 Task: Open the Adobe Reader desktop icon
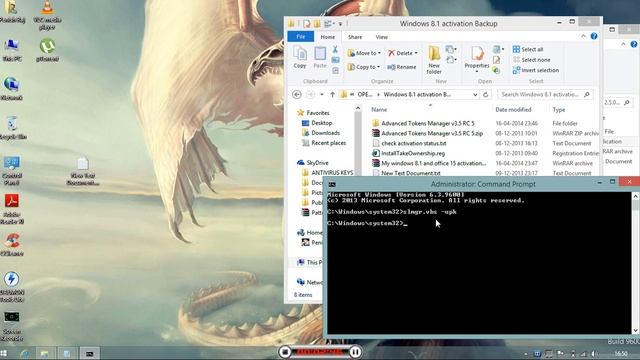click(12, 209)
